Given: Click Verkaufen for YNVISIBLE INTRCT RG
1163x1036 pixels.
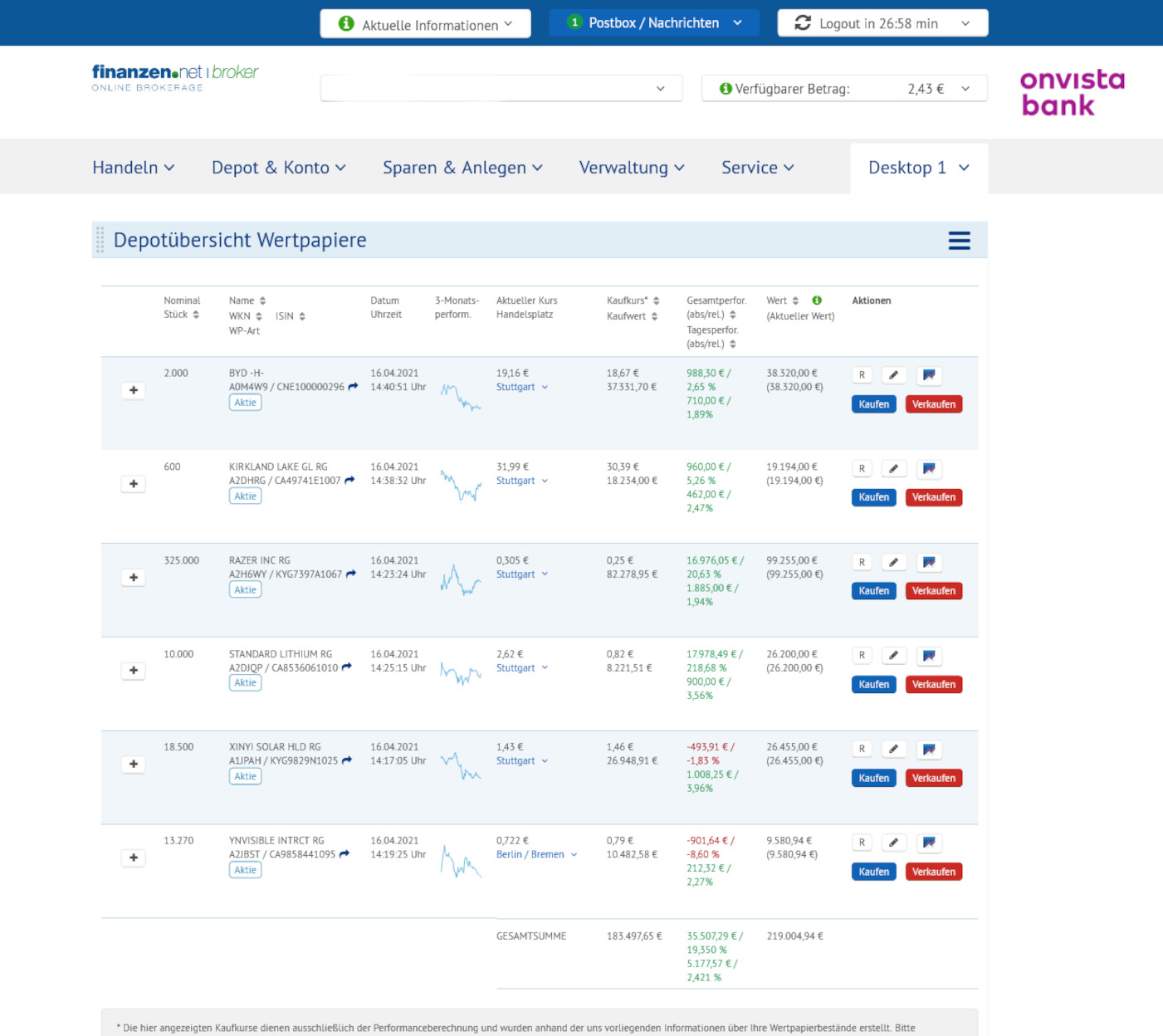Looking at the screenshot, I should 934,872.
